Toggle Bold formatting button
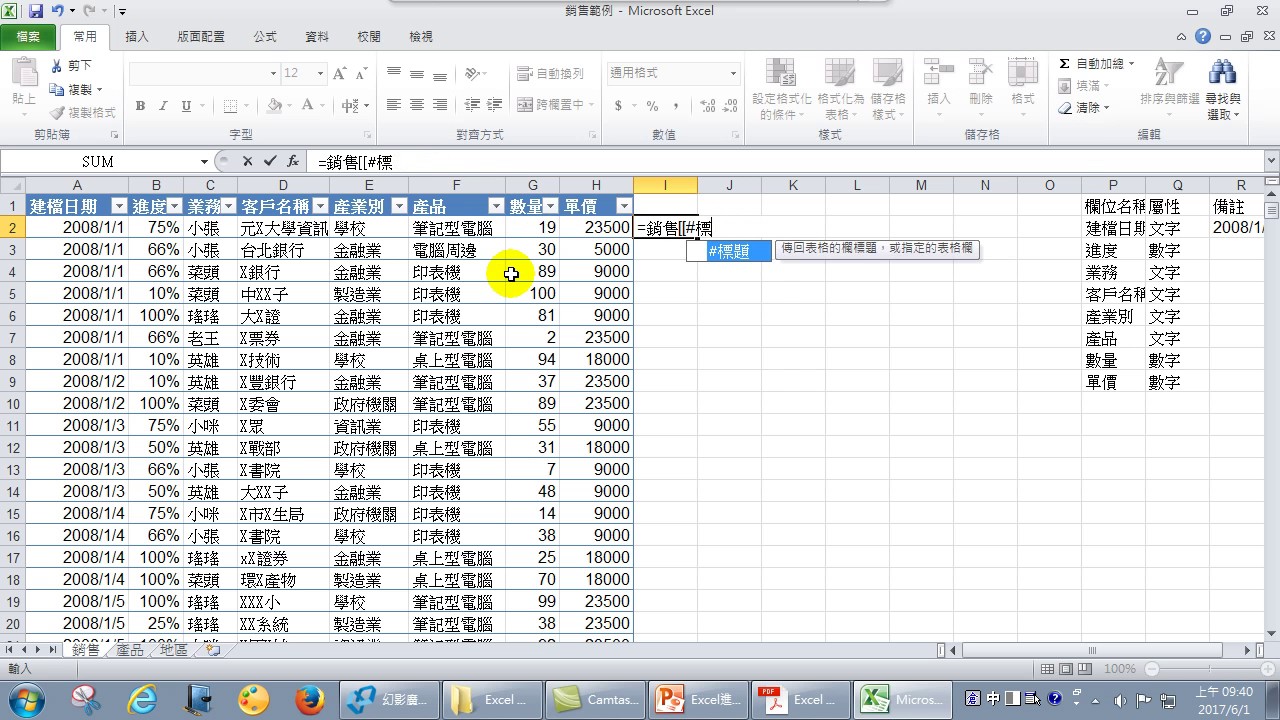This screenshot has height=720, width=1280. [140, 106]
